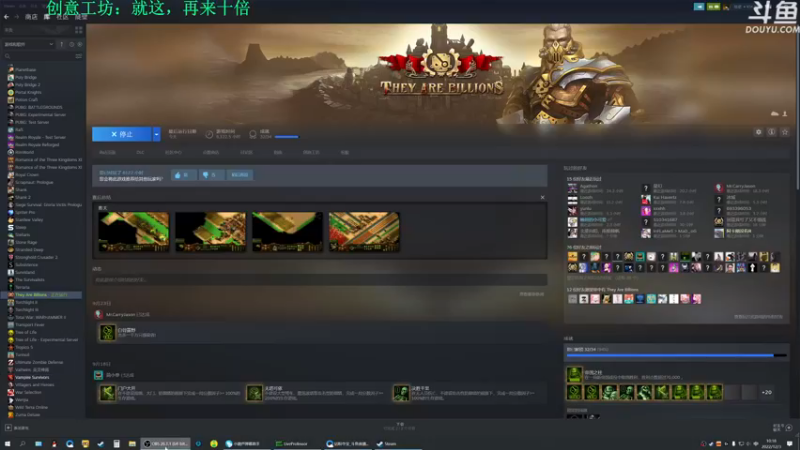The width and height of the screenshot is (800, 450).
Task: Click the first unlocked achievement icon in row
Action: 574,392
